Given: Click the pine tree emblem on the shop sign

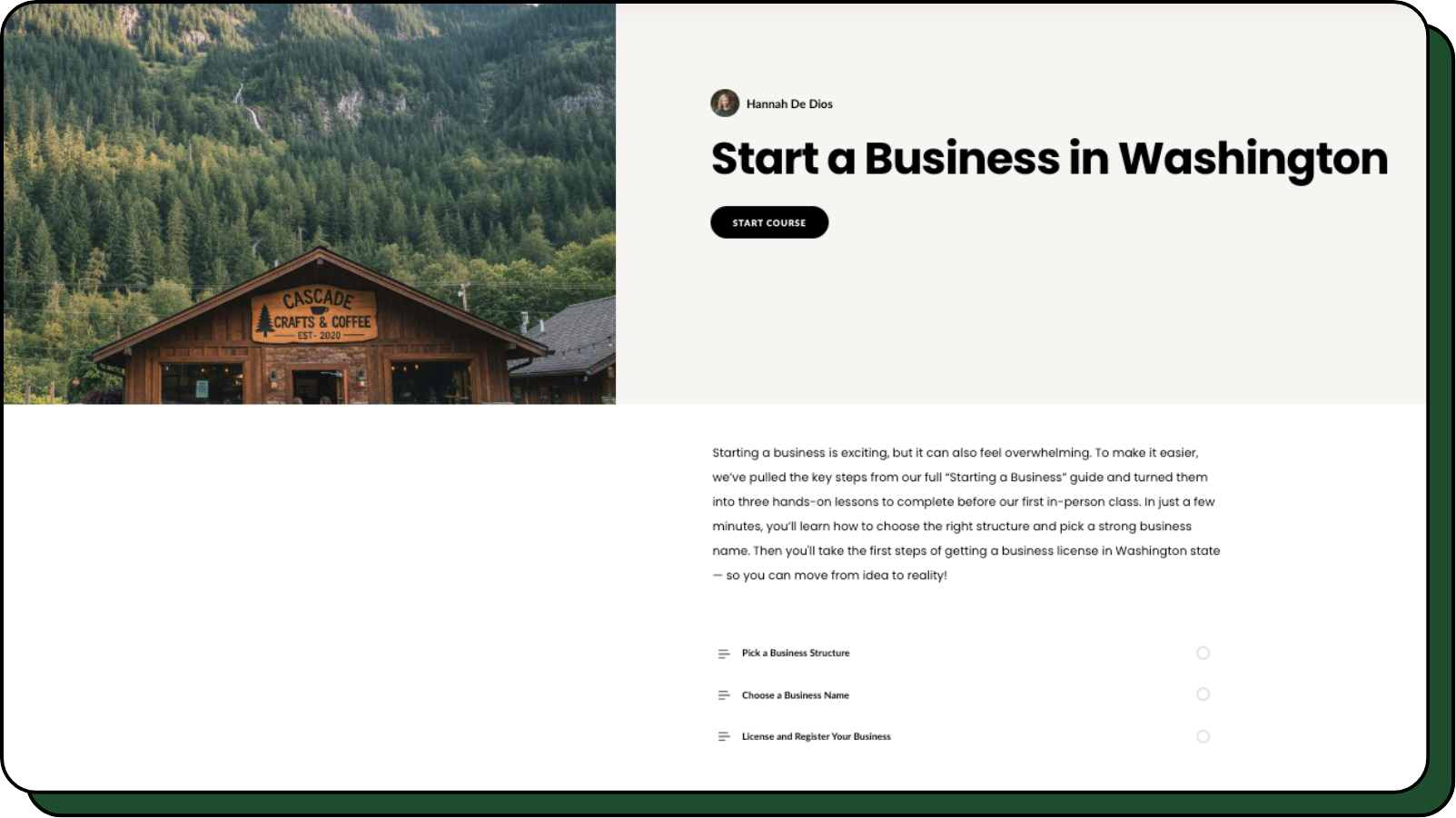Looking at the screenshot, I should click(x=264, y=320).
